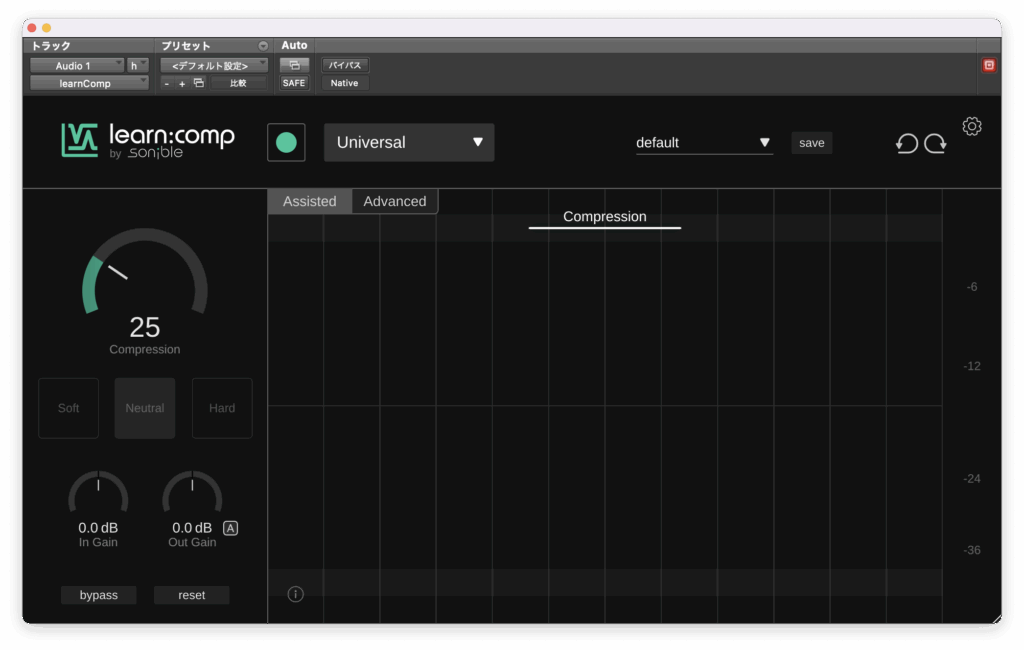This screenshot has width=1024, height=650.
Task: Open the insert position h dropdown
Action: [138, 65]
